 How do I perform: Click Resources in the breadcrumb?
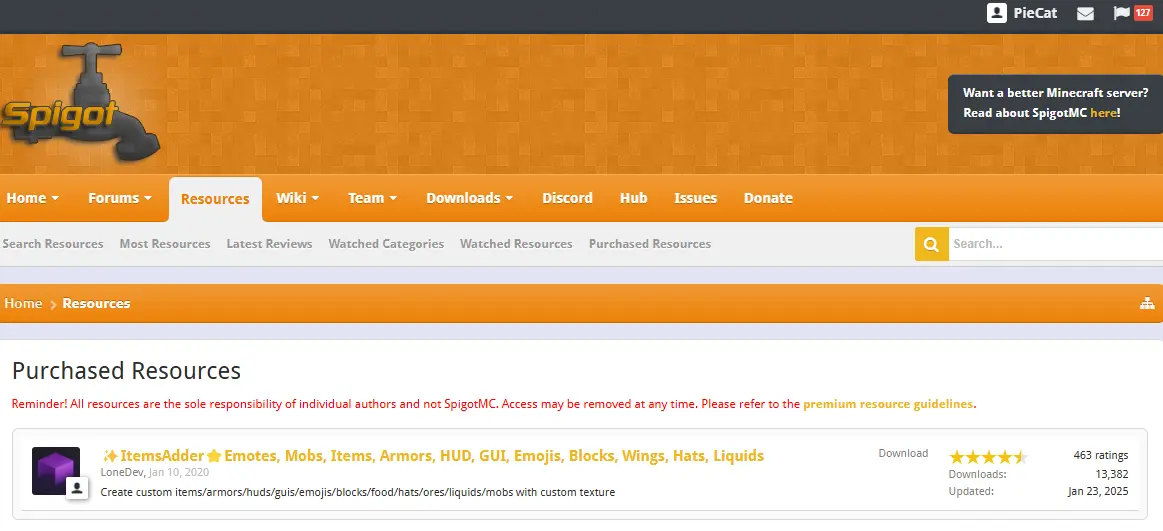[x=96, y=303]
